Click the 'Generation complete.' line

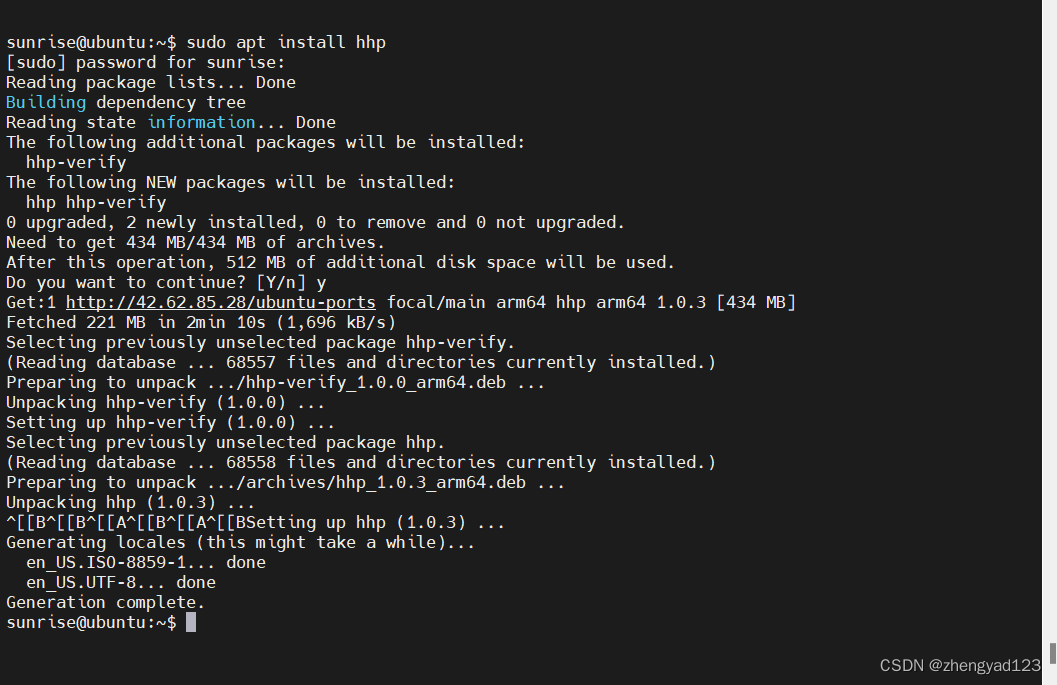[x=105, y=602]
